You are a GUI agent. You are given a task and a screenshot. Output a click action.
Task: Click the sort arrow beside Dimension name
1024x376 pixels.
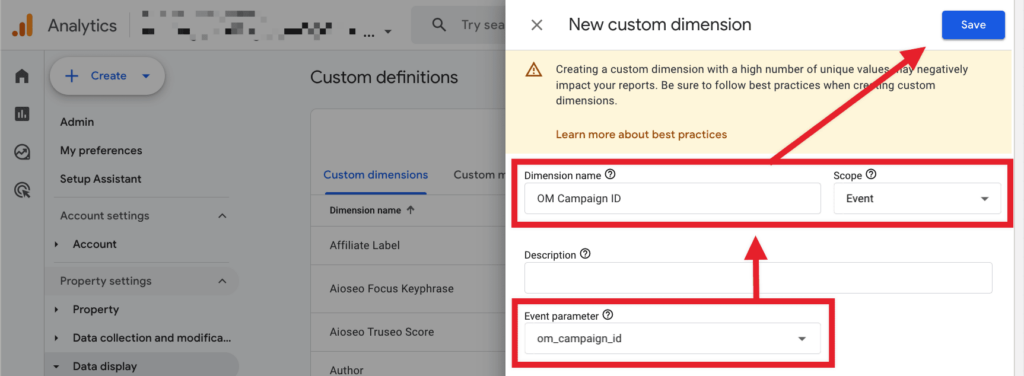tap(410, 210)
